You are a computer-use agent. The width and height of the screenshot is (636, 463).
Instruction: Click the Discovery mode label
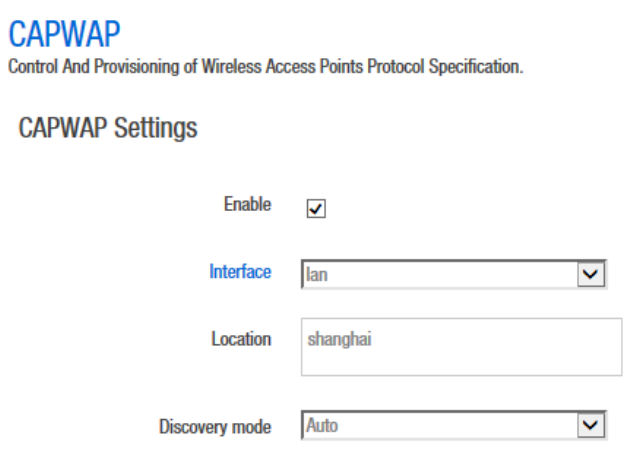pyautogui.click(x=215, y=427)
